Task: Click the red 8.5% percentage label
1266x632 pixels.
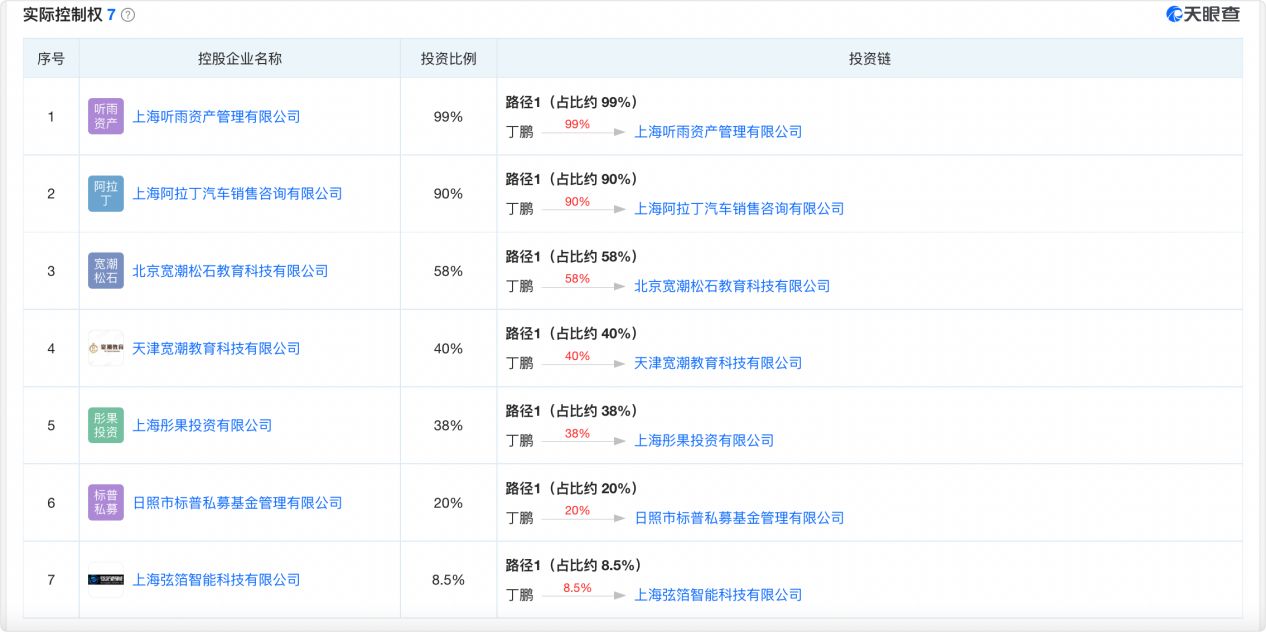Action: (575, 589)
